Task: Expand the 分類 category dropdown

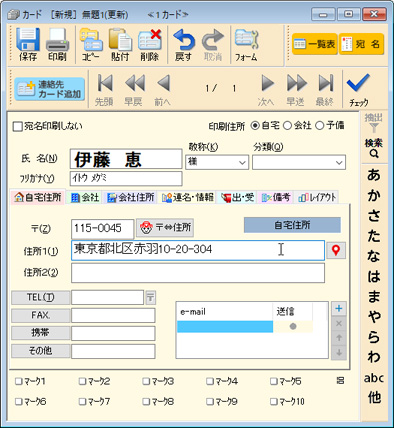Action: [339, 163]
